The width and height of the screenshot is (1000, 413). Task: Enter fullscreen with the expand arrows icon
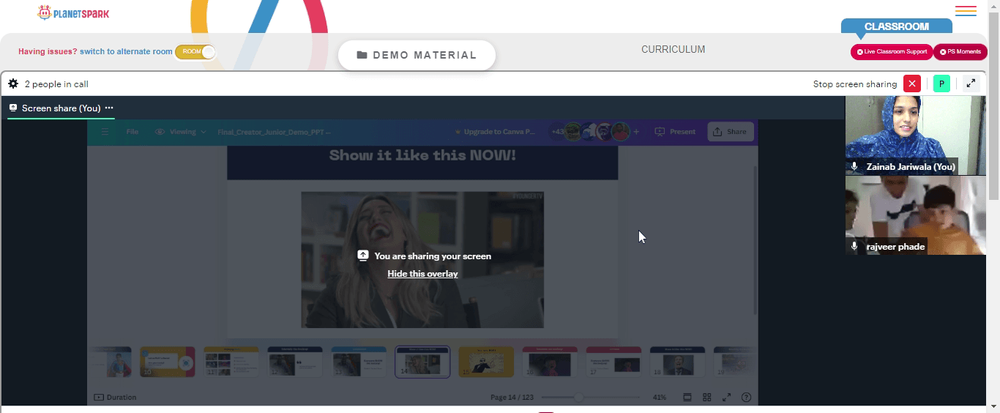point(971,83)
